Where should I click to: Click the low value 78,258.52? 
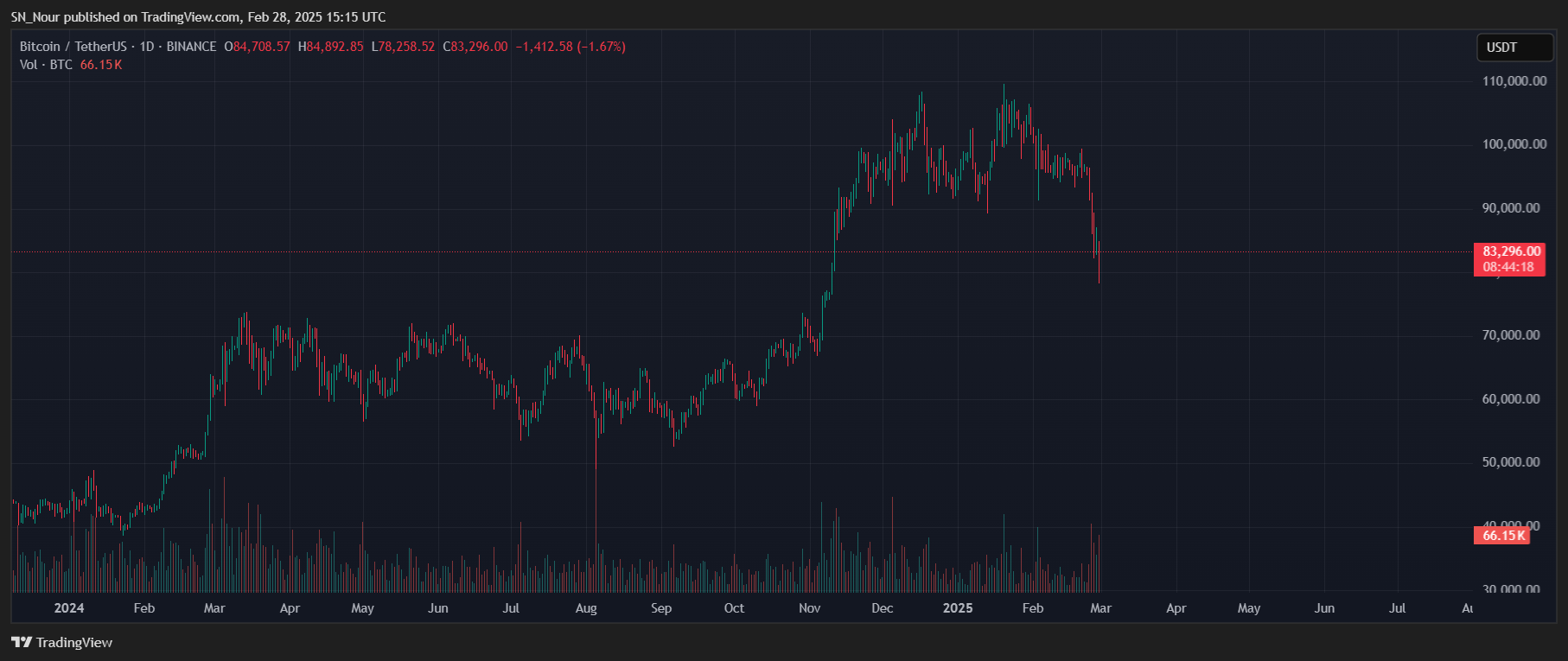pos(406,47)
